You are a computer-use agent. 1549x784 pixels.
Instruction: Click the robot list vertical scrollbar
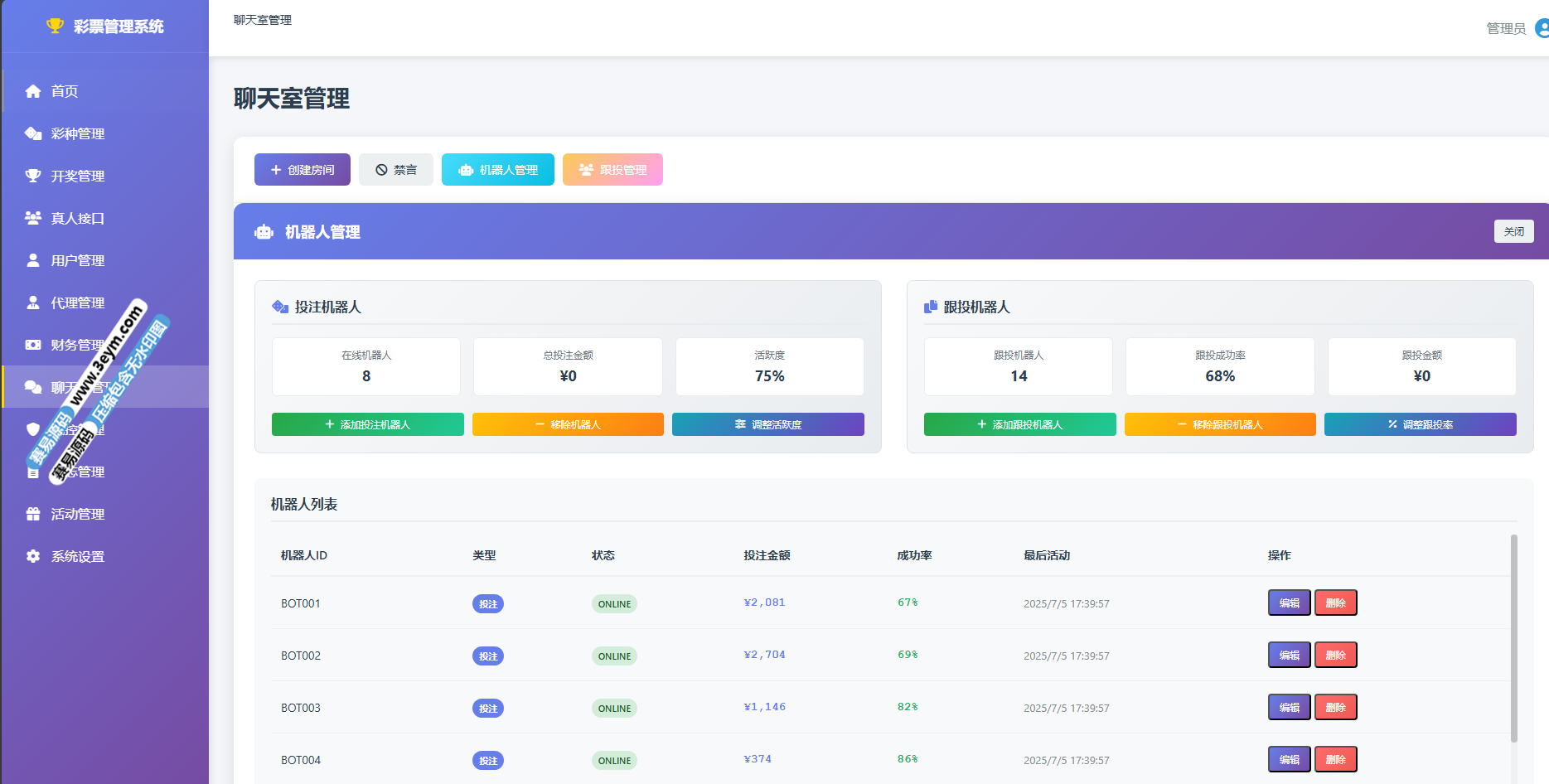click(x=1513, y=638)
